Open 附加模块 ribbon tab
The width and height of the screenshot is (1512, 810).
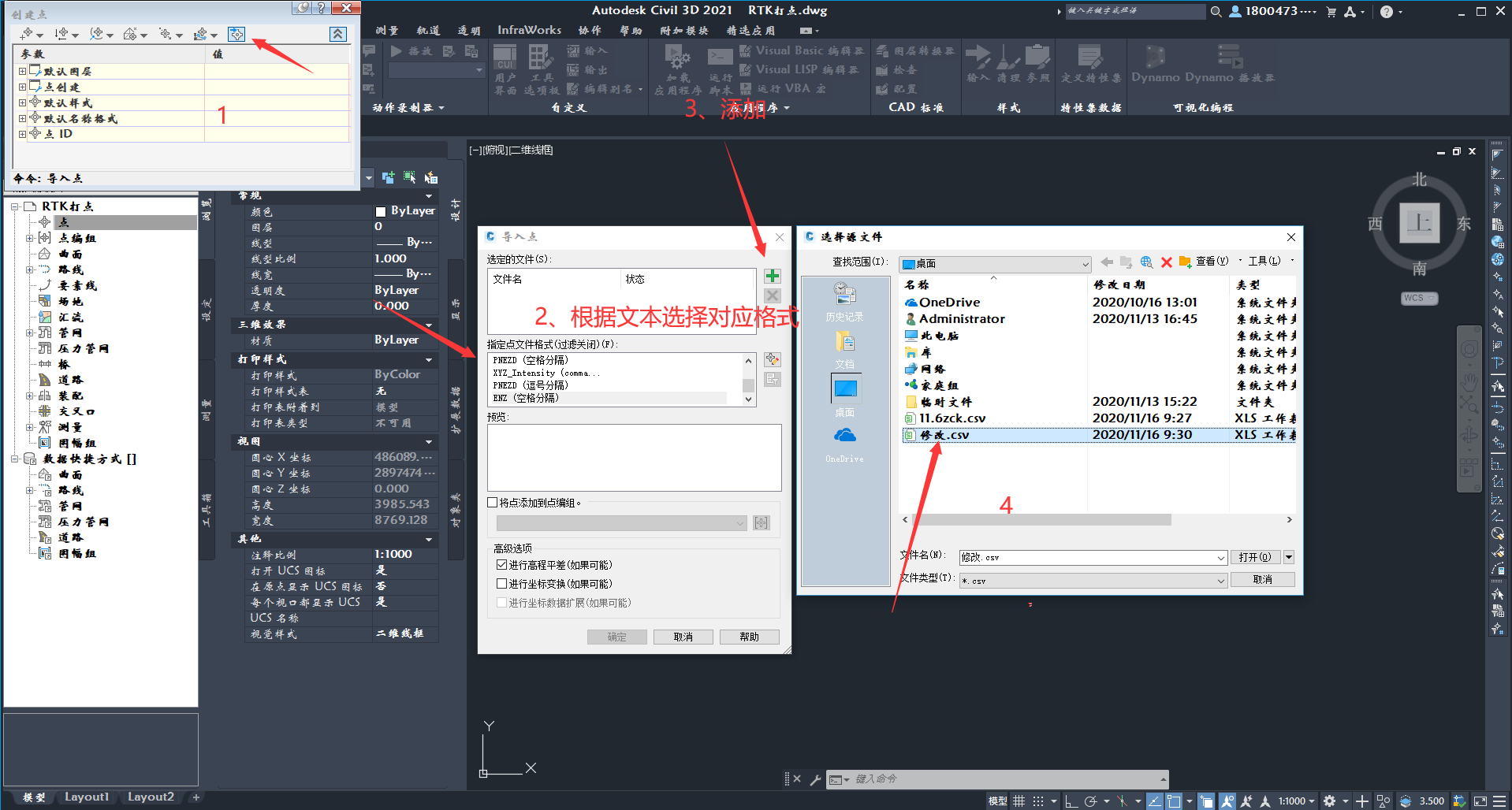pos(684,30)
